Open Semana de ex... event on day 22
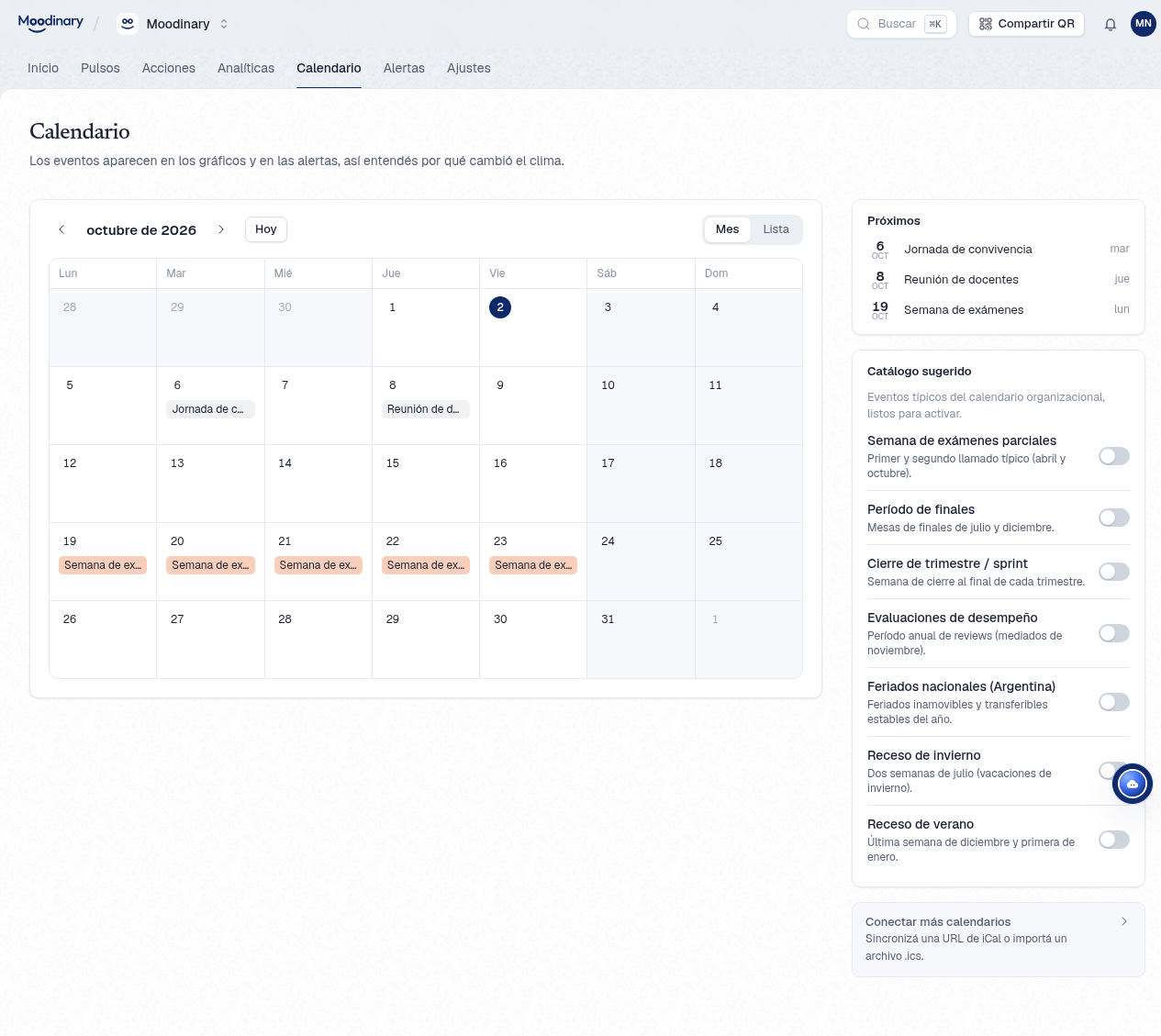 point(426,565)
